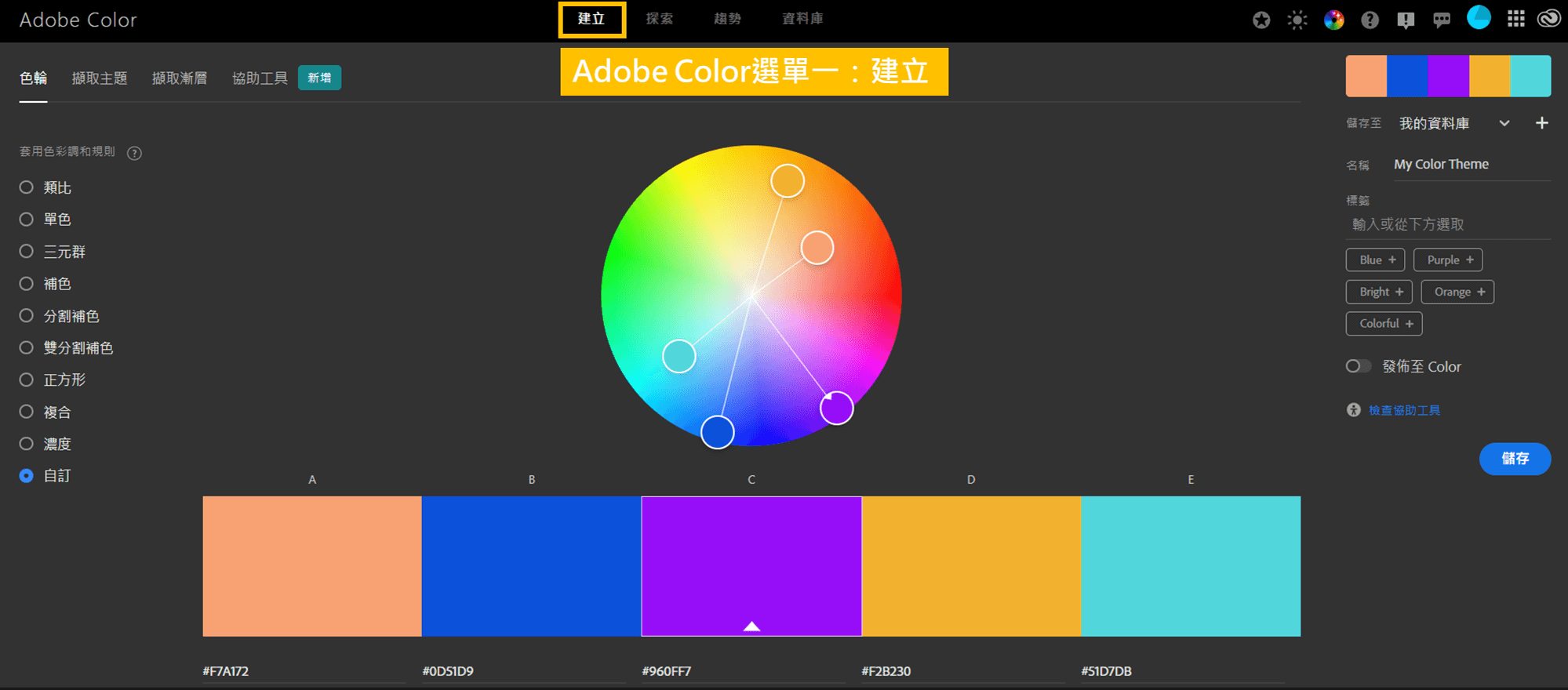This screenshot has height=690, width=1568.
Task: Open the apps grid icon
Action: click(x=1515, y=19)
